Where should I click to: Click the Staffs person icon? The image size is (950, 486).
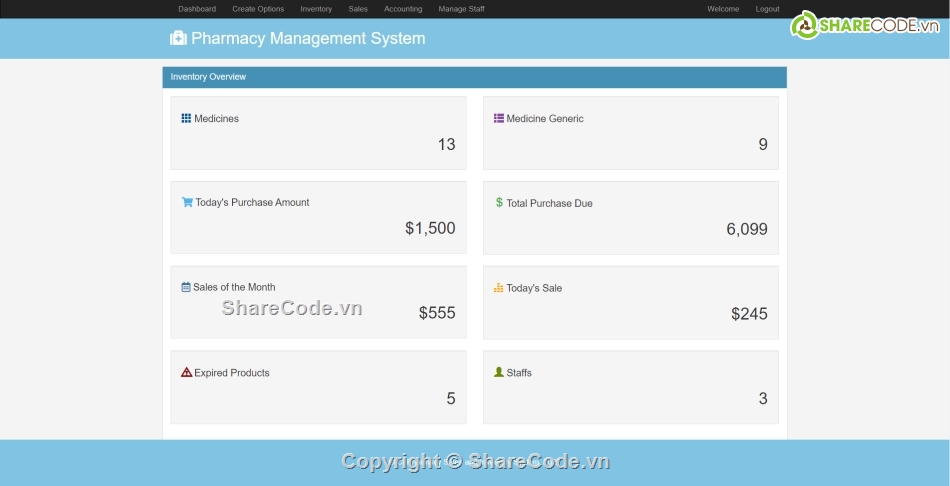click(x=499, y=372)
